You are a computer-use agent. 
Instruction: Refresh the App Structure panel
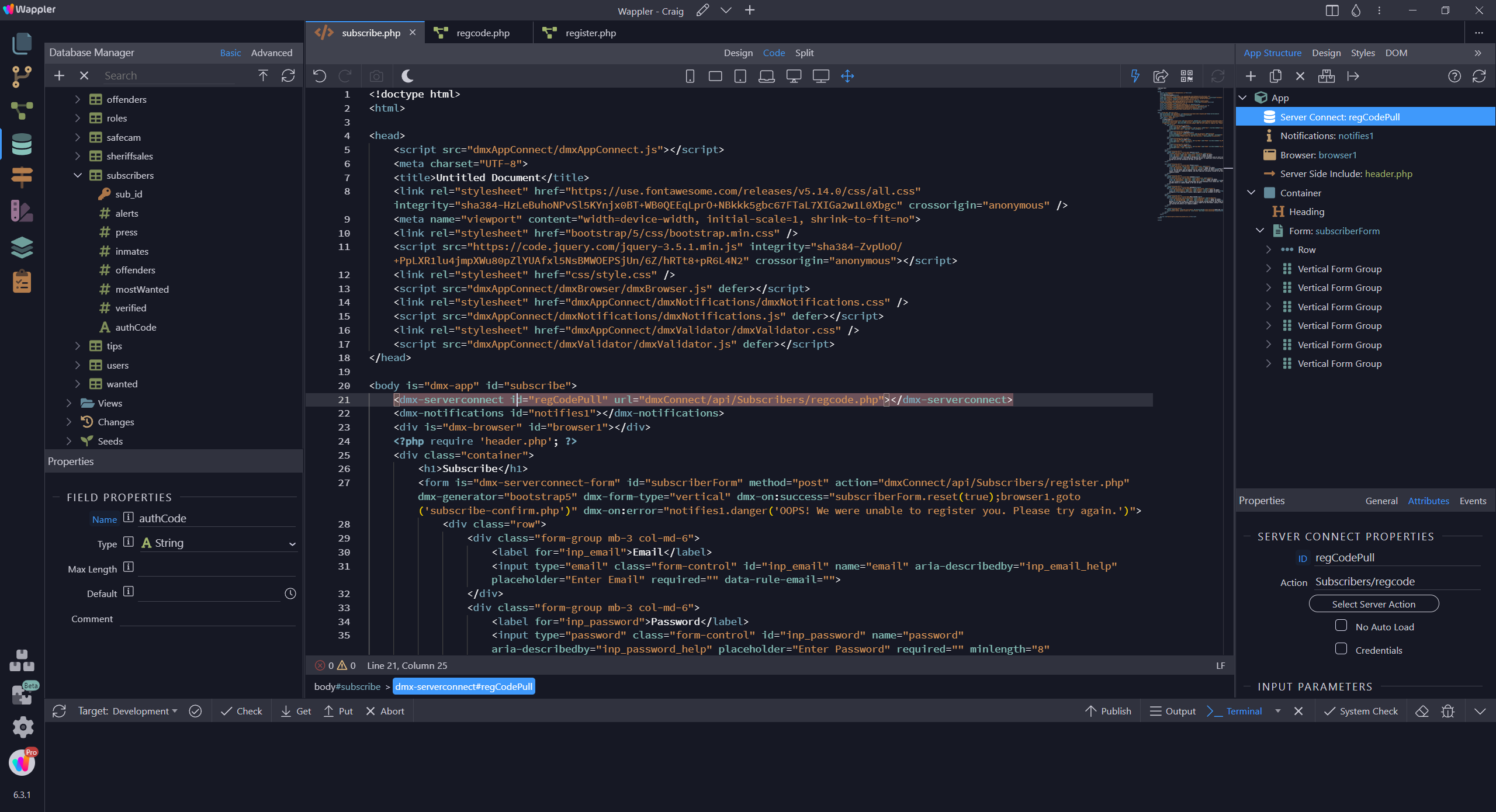click(1479, 76)
